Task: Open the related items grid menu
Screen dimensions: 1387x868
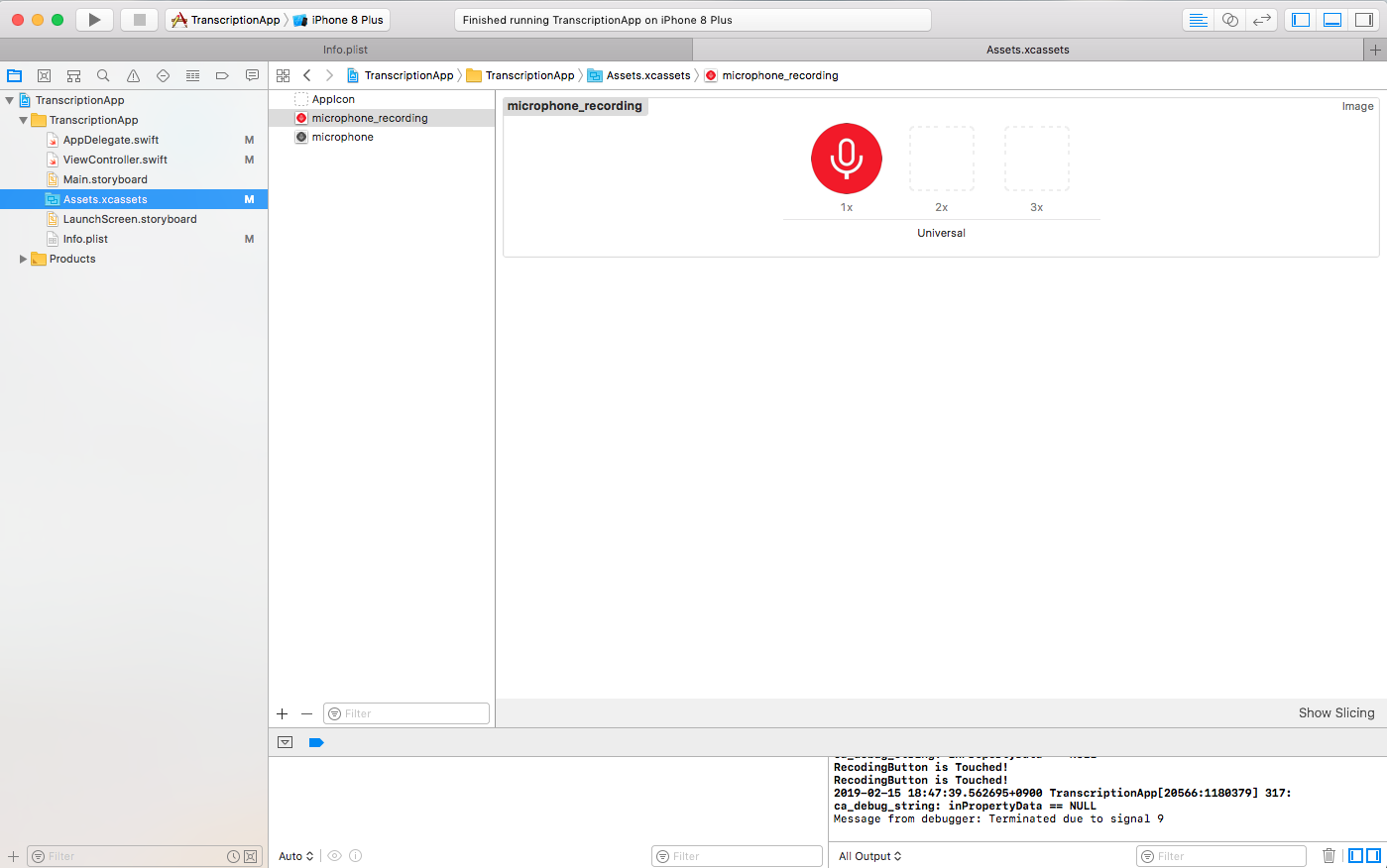Action: pos(284,75)
